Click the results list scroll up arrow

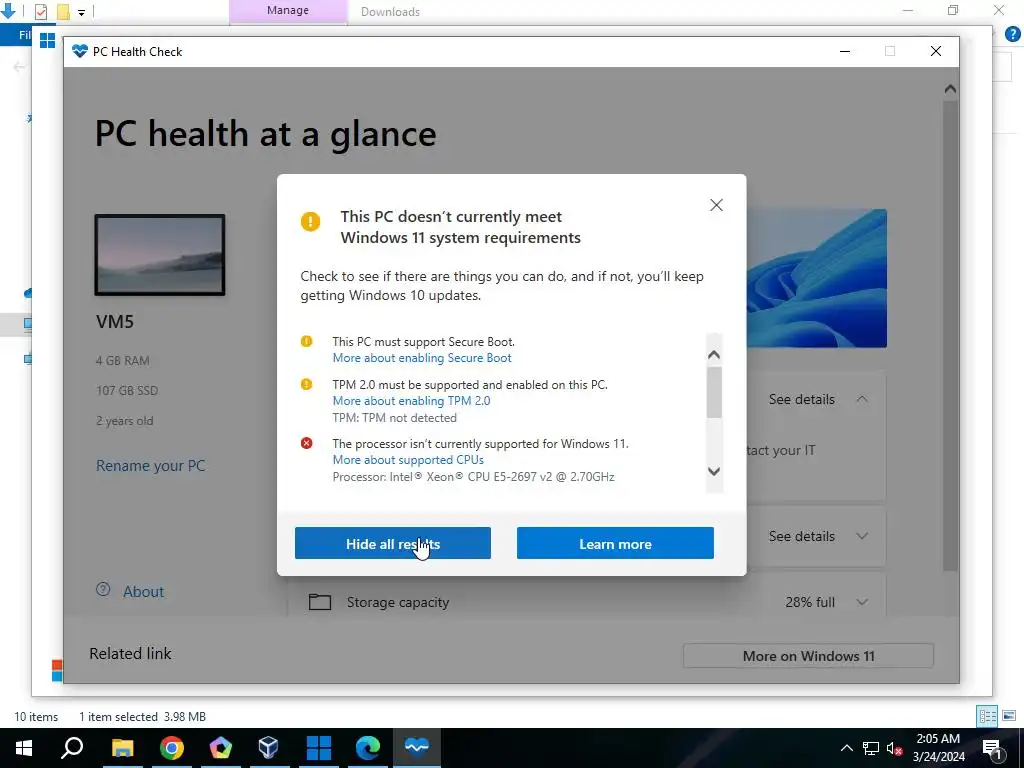[x=714, y=355]
